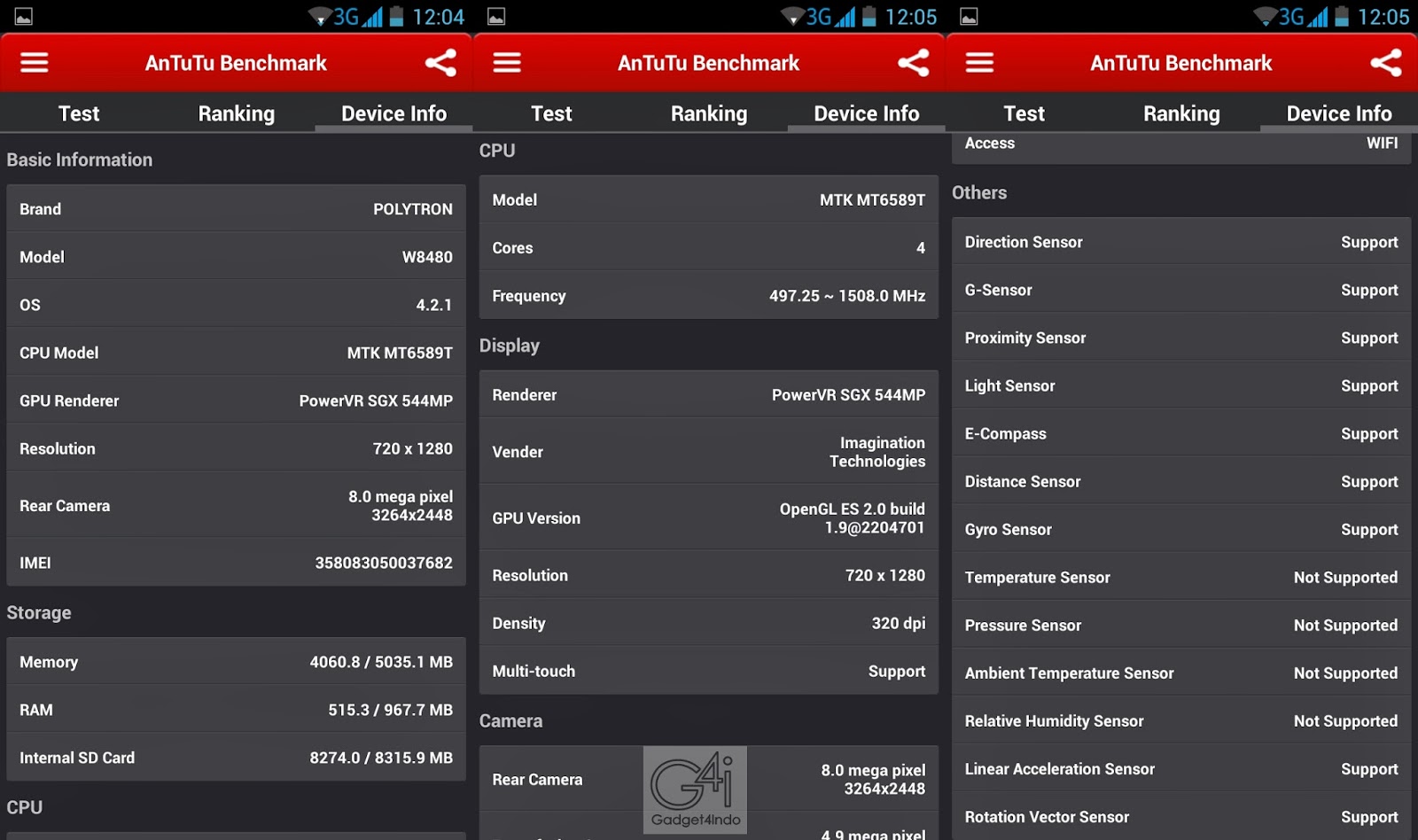Tap the Model row in the CPU section
Screen dimensions: 1418x840
point(709,200)
